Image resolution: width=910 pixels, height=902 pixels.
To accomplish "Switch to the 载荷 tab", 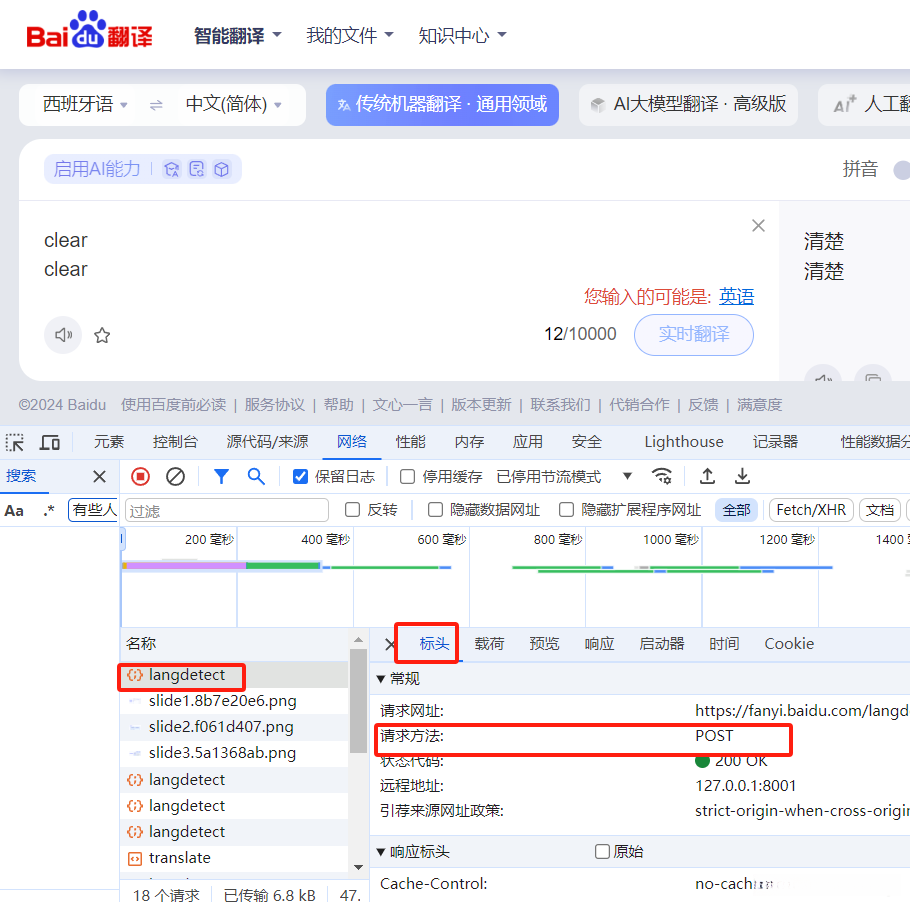I will click(488, 644).
